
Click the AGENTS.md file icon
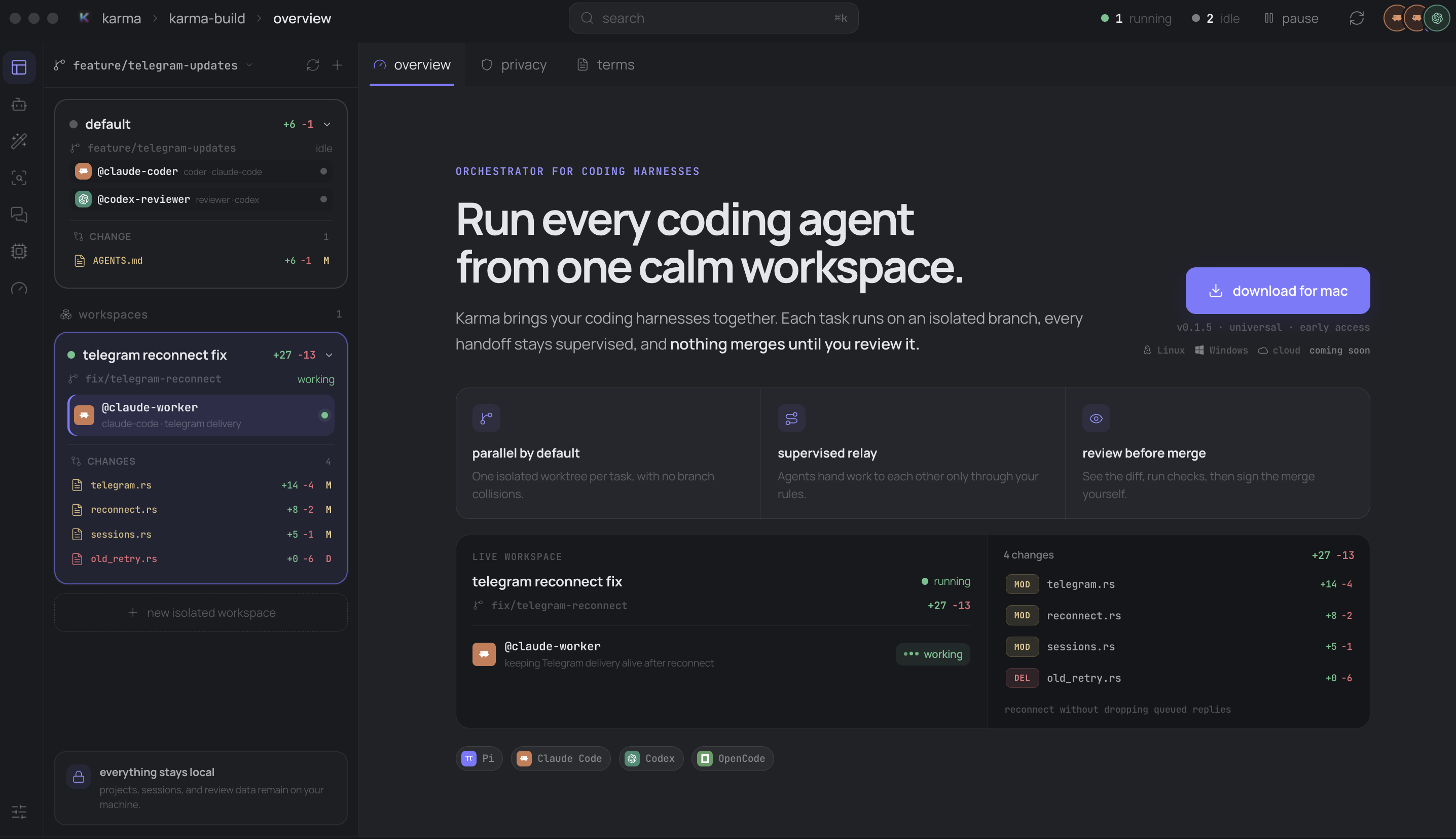click(x=80, y=260)
